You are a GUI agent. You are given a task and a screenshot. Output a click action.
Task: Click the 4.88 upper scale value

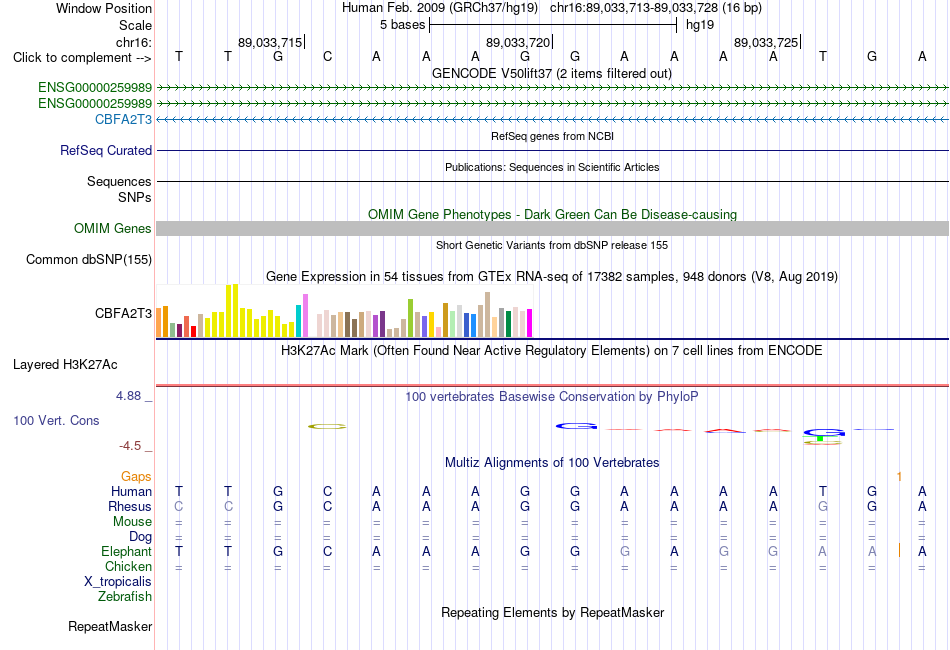128,396
